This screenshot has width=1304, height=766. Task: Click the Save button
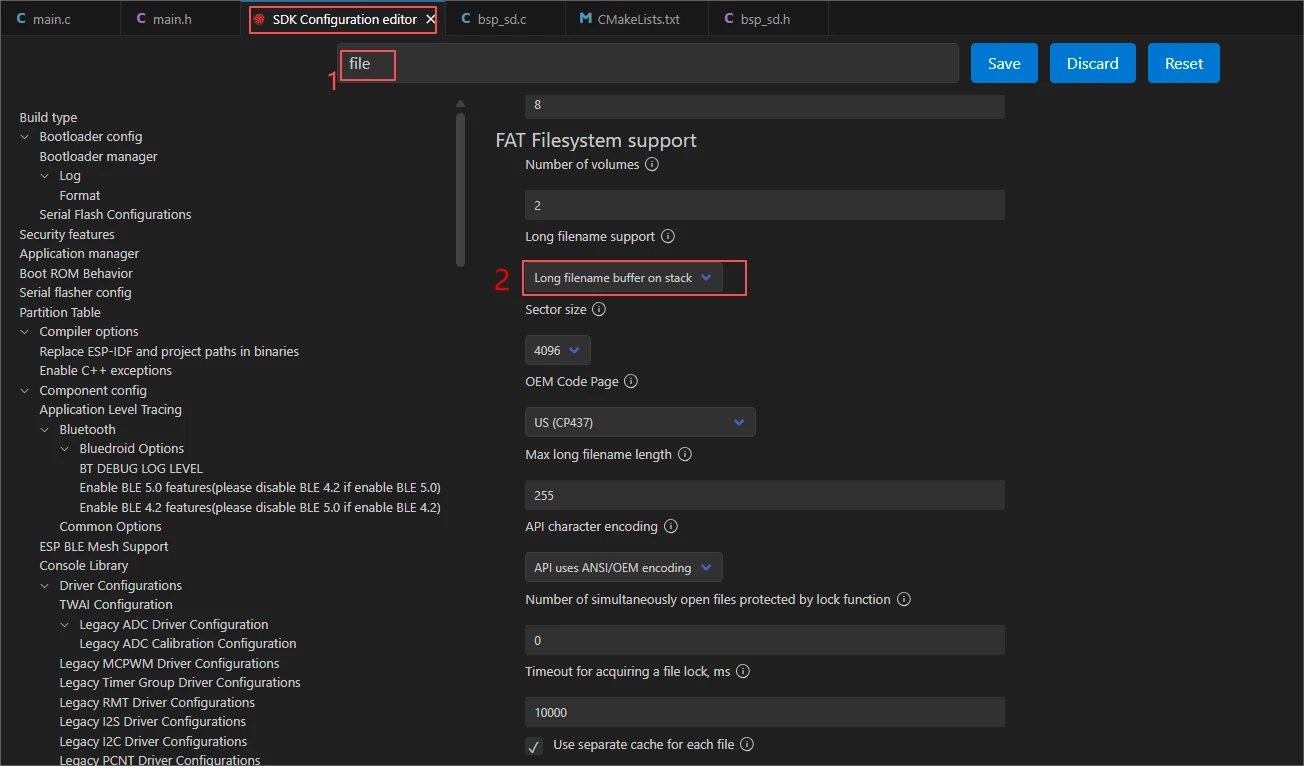pos(1004,63)
